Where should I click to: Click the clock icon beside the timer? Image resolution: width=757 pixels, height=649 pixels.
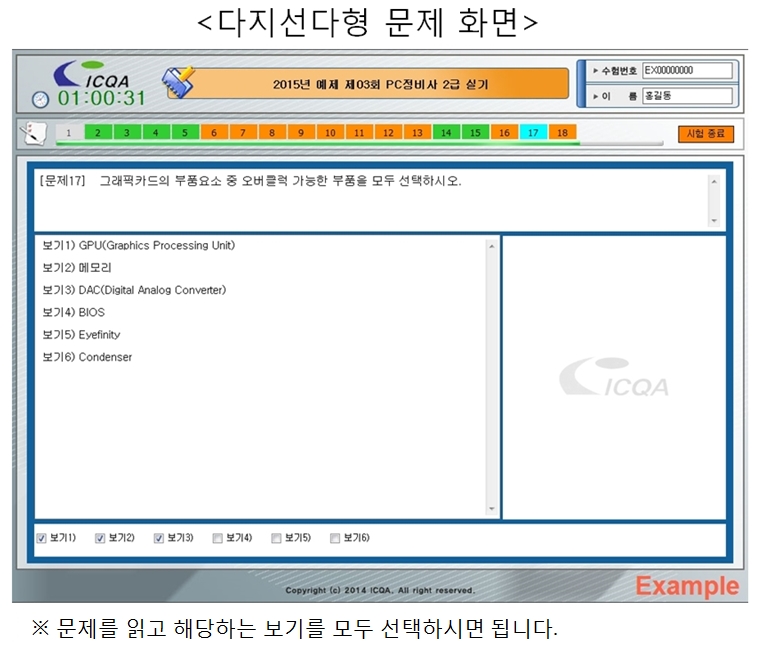[40, 99]
